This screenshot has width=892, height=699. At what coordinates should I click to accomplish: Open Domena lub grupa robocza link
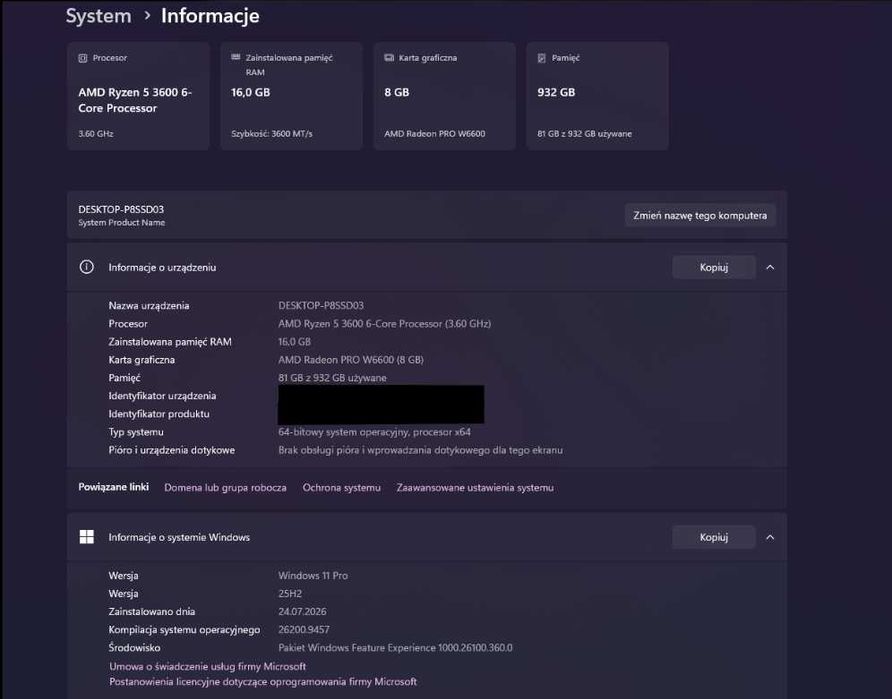(225, 487)
